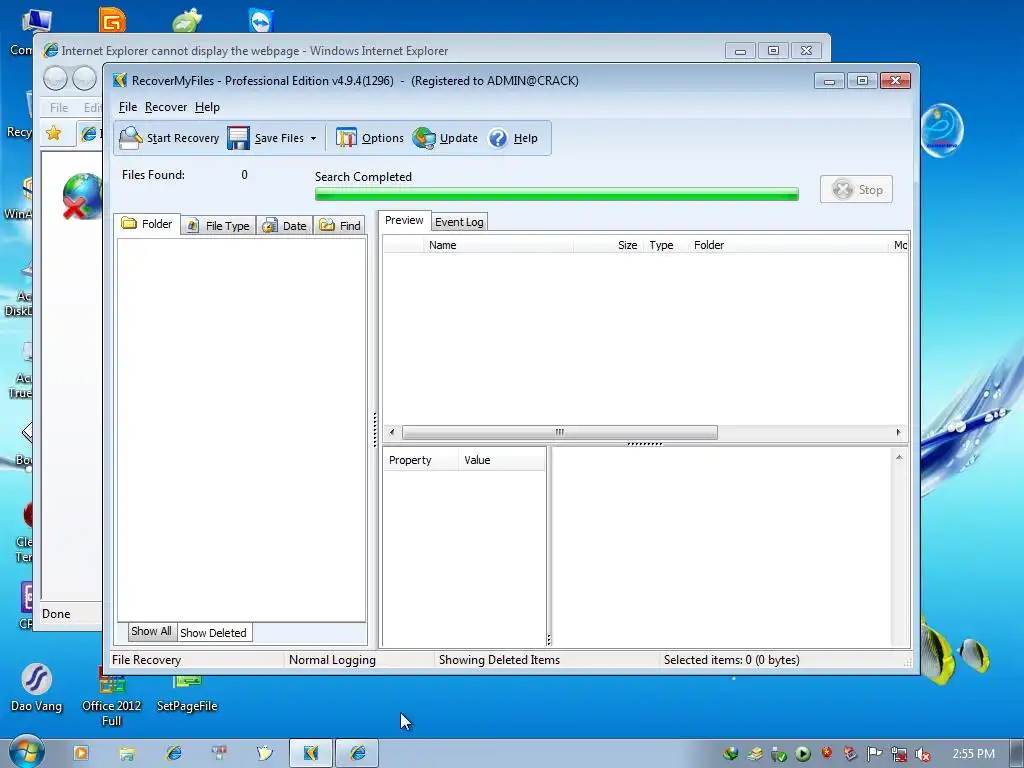Open the SetPageFile desktop icon
Viewport: 1024px width, 768px height.
[x=187, y=695]
